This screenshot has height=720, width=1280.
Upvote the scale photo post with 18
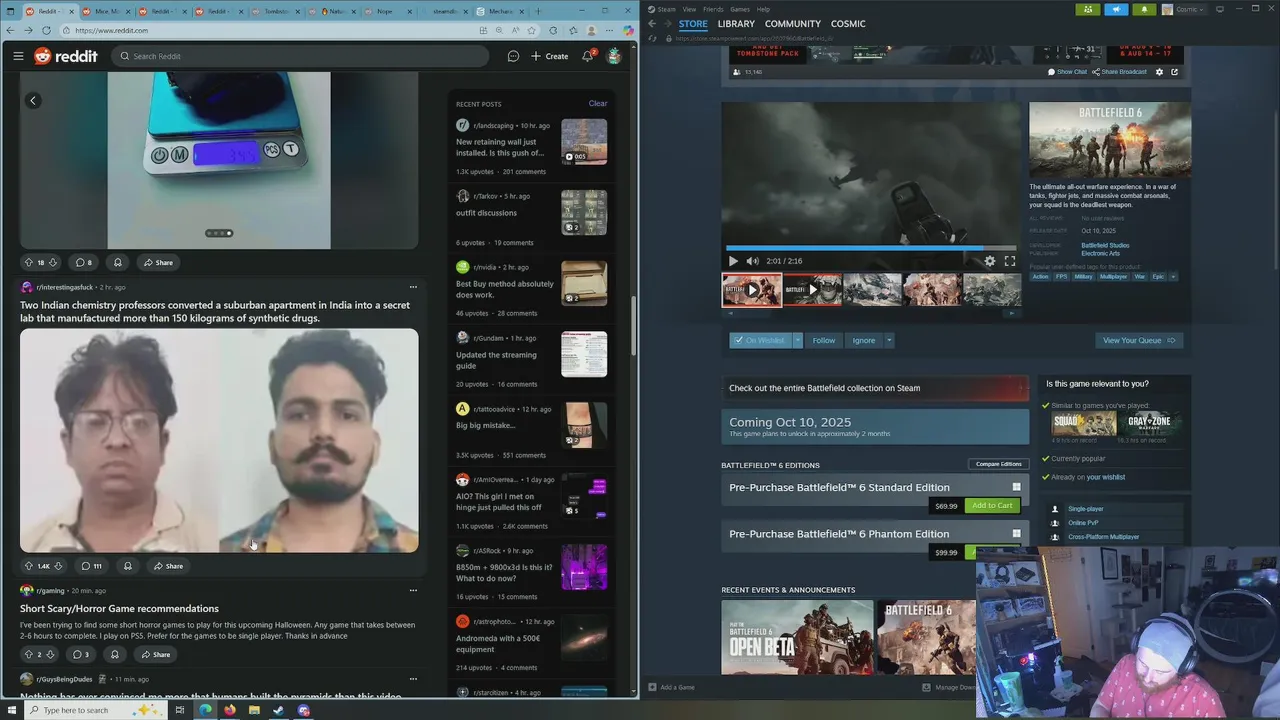(28, 262)
